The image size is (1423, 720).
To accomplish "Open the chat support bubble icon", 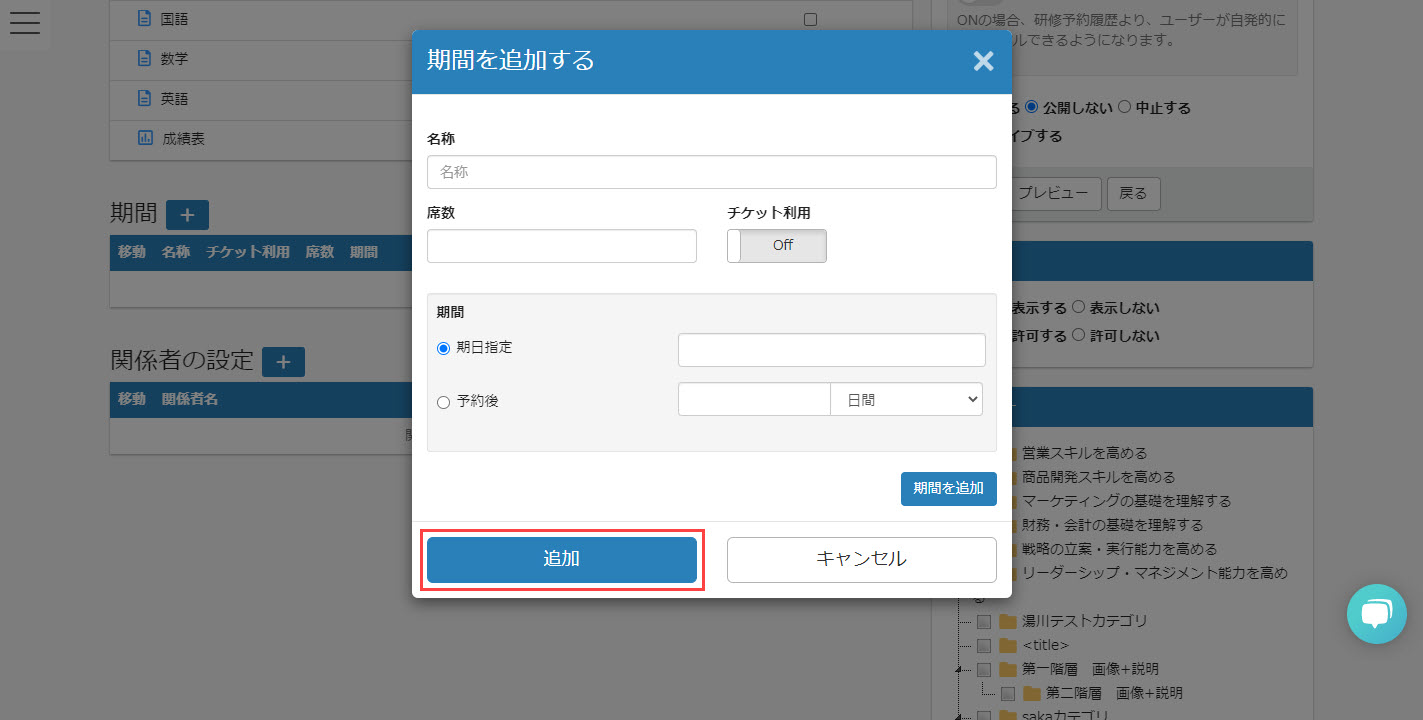I will (1376, 613).
